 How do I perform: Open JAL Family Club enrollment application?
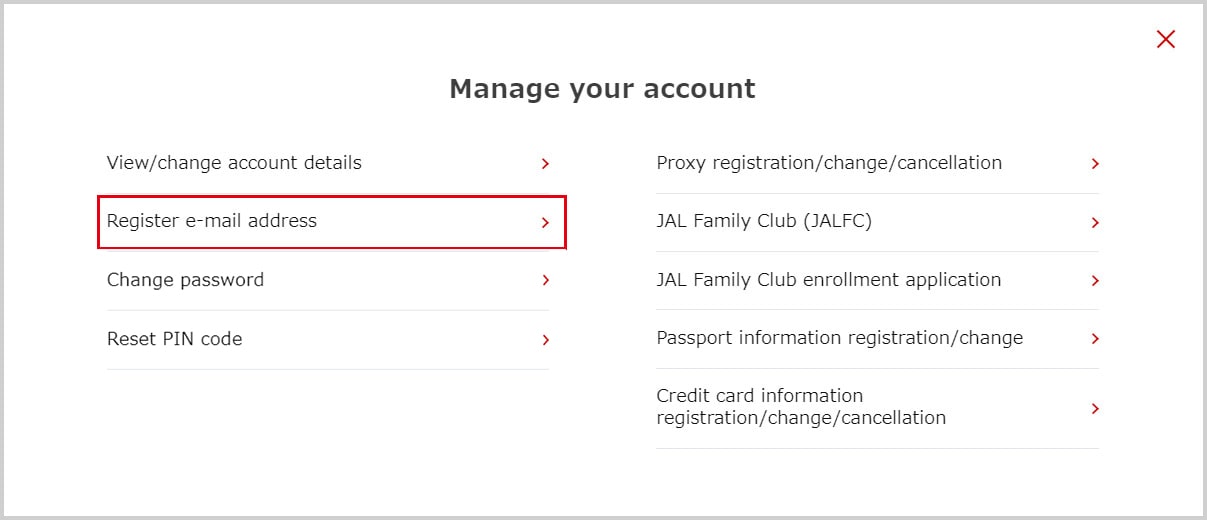pyautogui.click(x=828, y=280)
